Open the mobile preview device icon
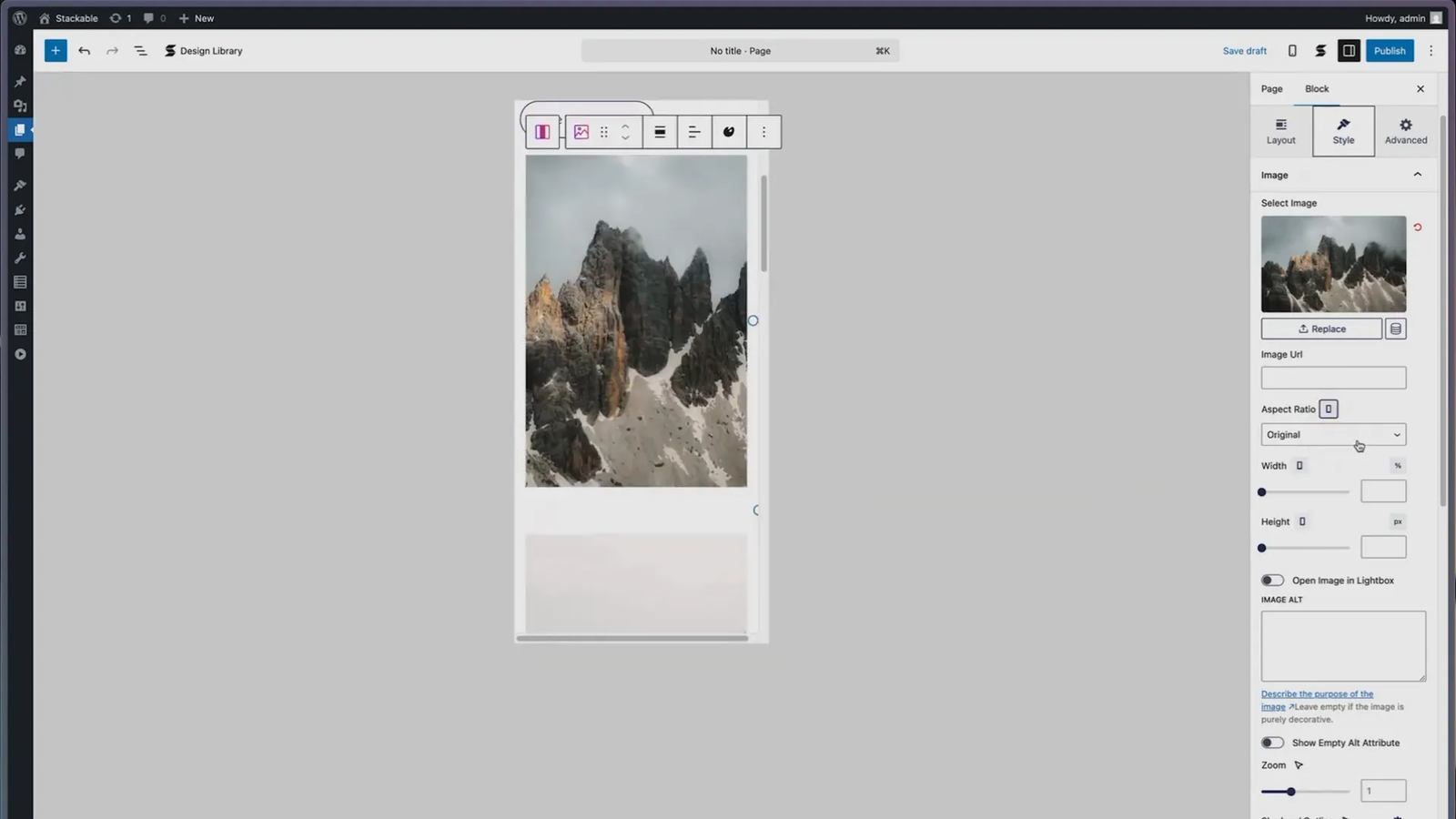 point(1292,51)
